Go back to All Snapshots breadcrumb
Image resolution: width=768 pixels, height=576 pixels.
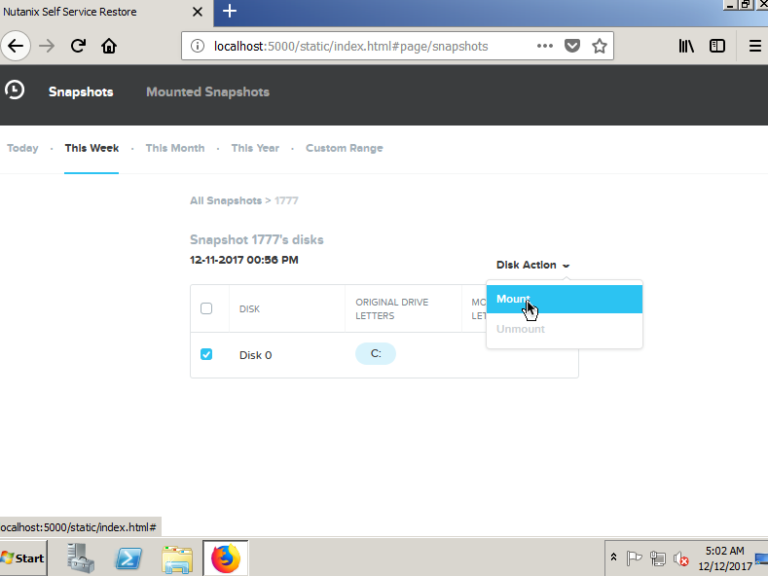coord(226,201)
